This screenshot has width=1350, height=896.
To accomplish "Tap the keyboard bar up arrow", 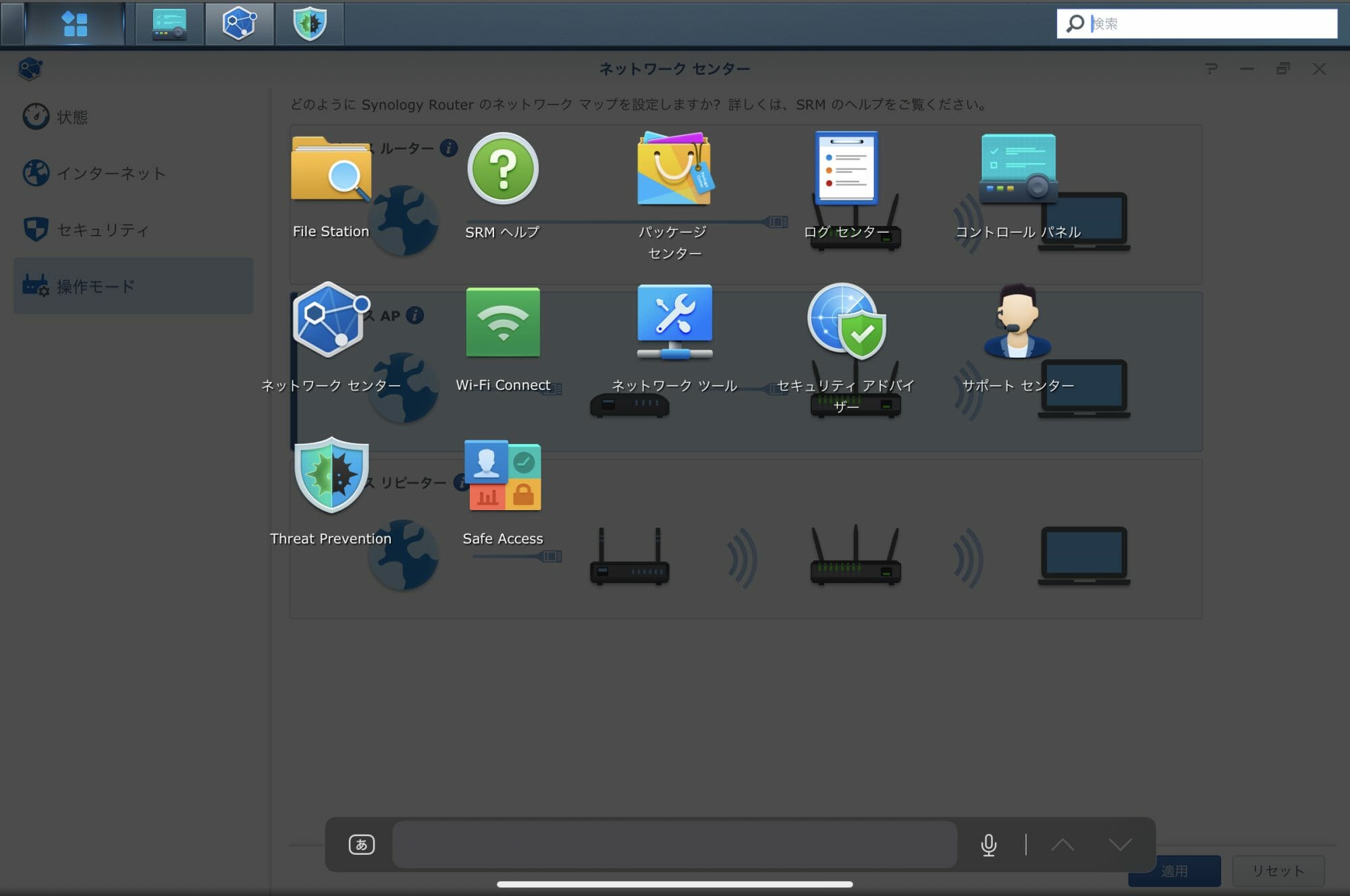I will (x=1062, y=845).
